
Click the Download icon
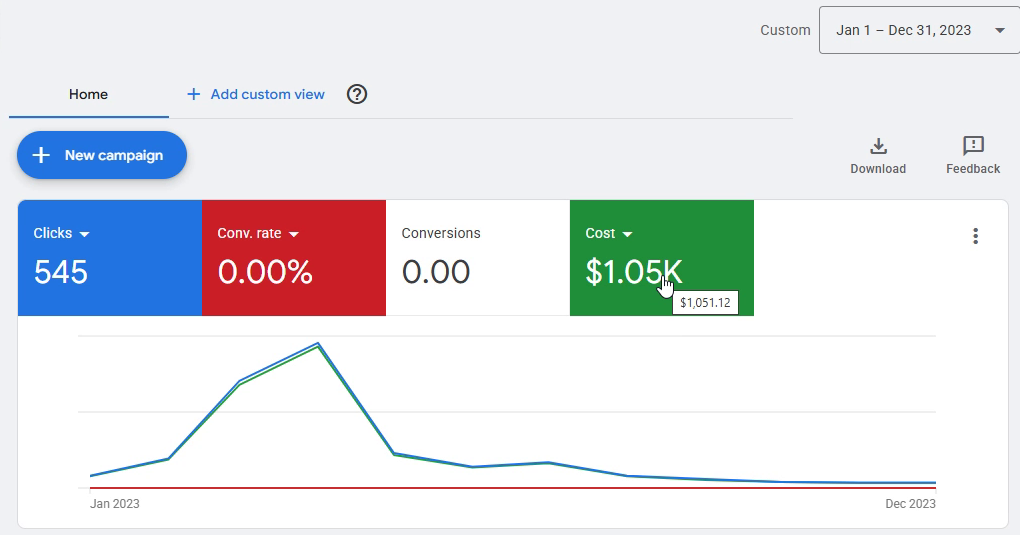point(878,146)
